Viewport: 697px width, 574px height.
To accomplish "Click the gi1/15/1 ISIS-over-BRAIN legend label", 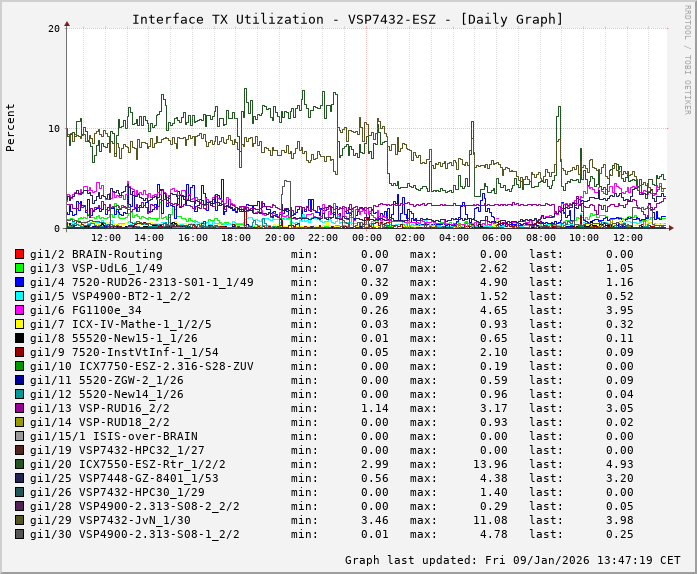I will click(113, 436).
